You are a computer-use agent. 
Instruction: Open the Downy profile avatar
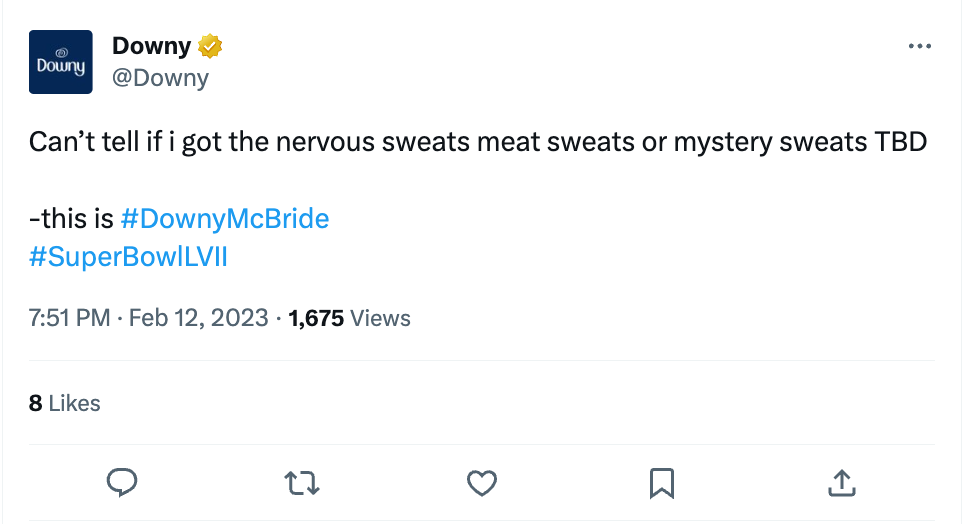click(x=61, y=62)
